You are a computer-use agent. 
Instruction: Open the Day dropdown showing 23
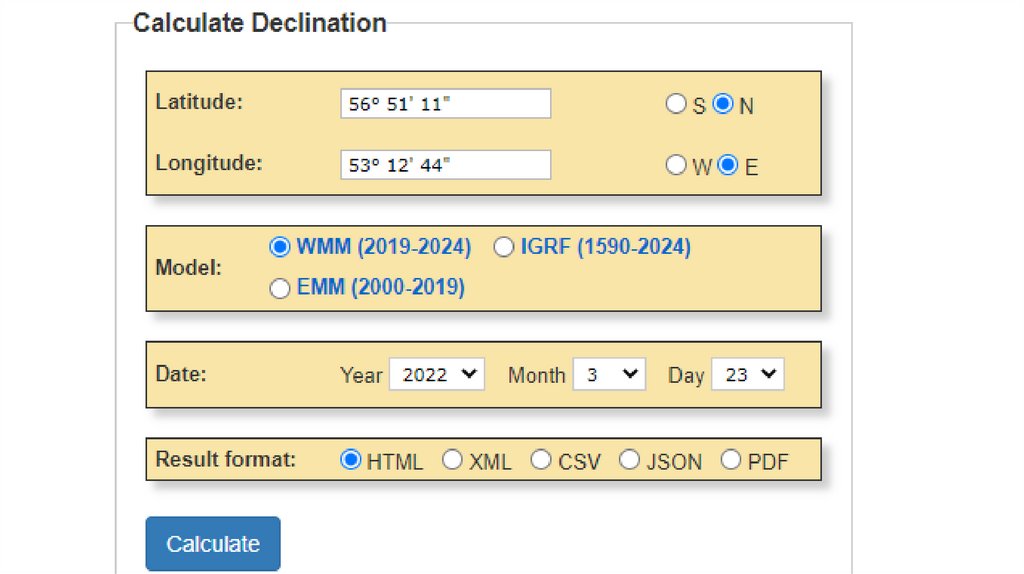coord(747,375)
